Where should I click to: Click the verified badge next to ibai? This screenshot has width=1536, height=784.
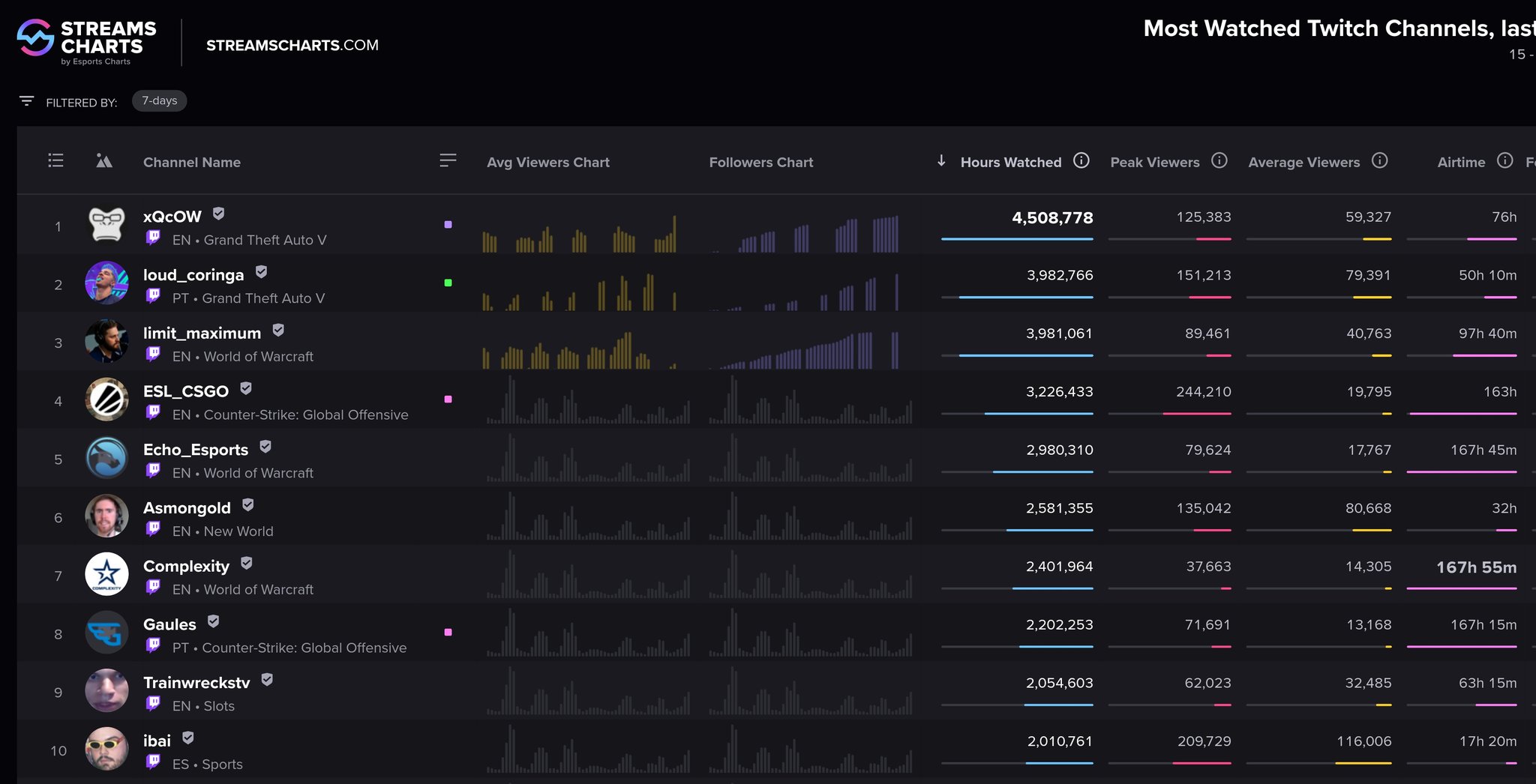point(188,738)
